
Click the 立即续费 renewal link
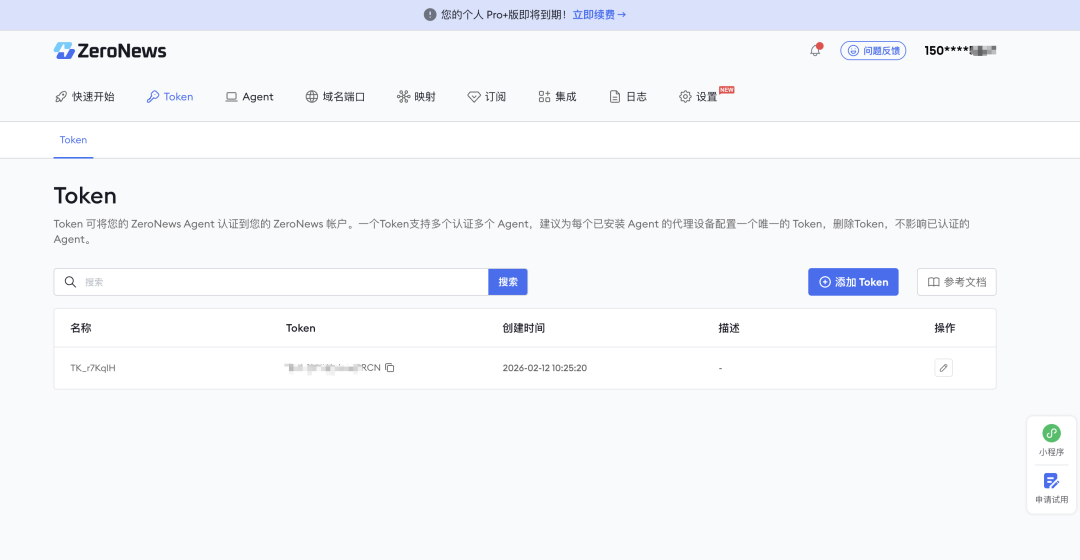point(599,14)
